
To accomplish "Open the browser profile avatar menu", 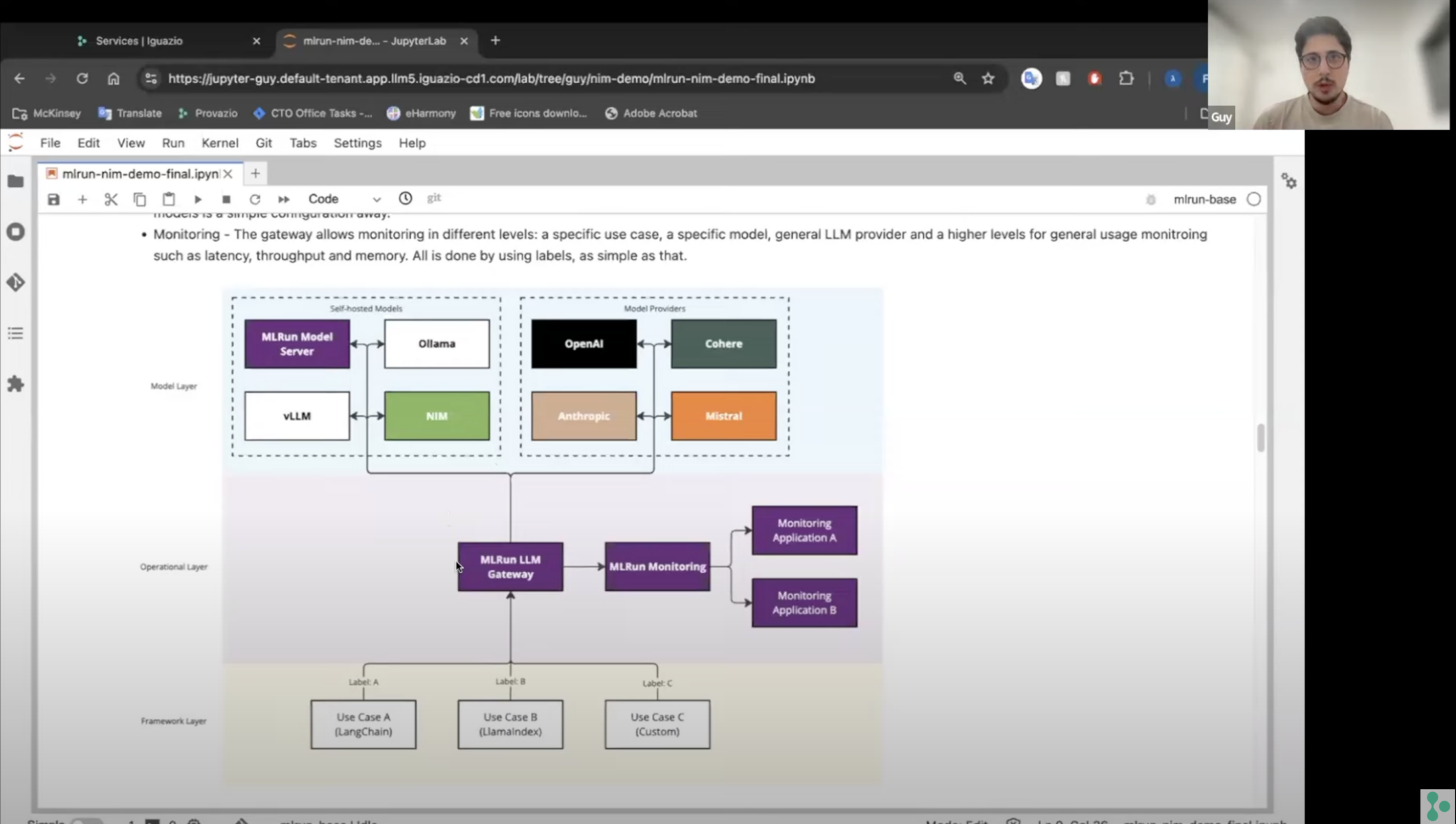I will (x=1172, y=78).
